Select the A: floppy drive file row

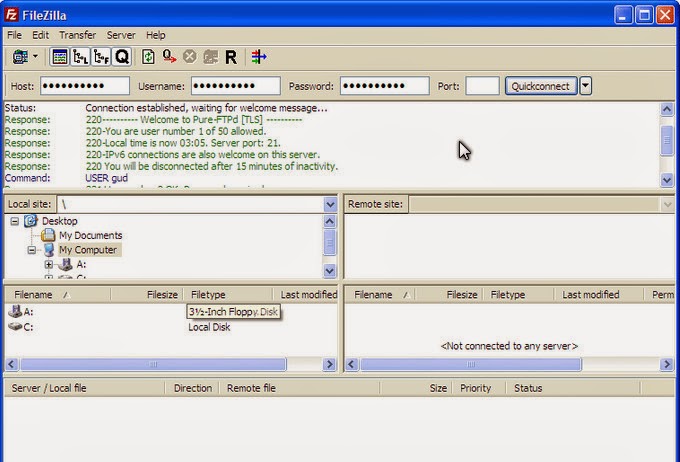[171, 311]
